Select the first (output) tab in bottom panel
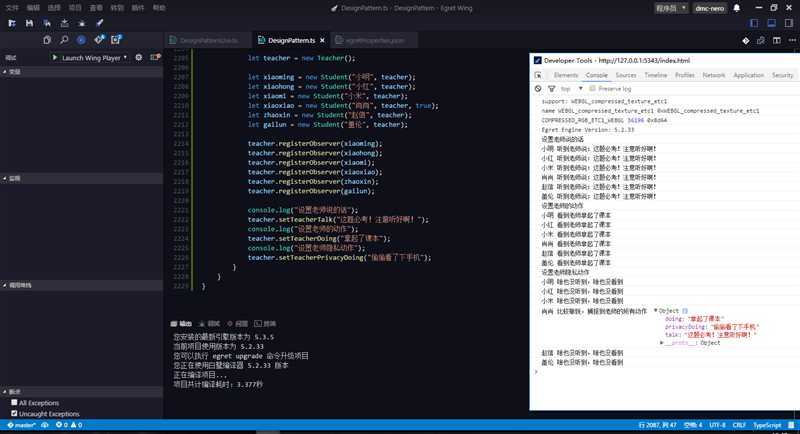The width and height of the screenshot is (800, 434). pyautogui.click(x=182, y=324)
